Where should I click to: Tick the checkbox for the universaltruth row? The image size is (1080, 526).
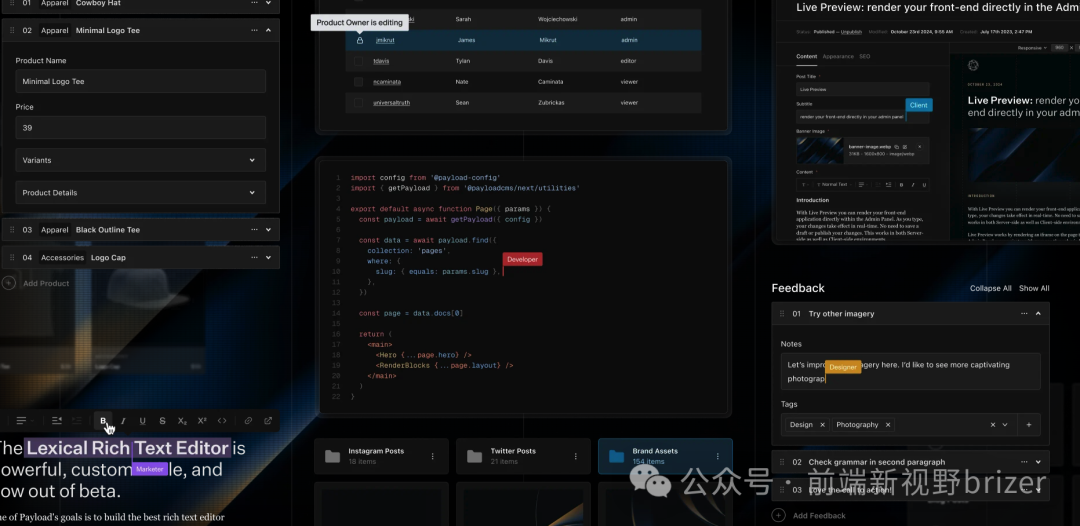(358, 103)
